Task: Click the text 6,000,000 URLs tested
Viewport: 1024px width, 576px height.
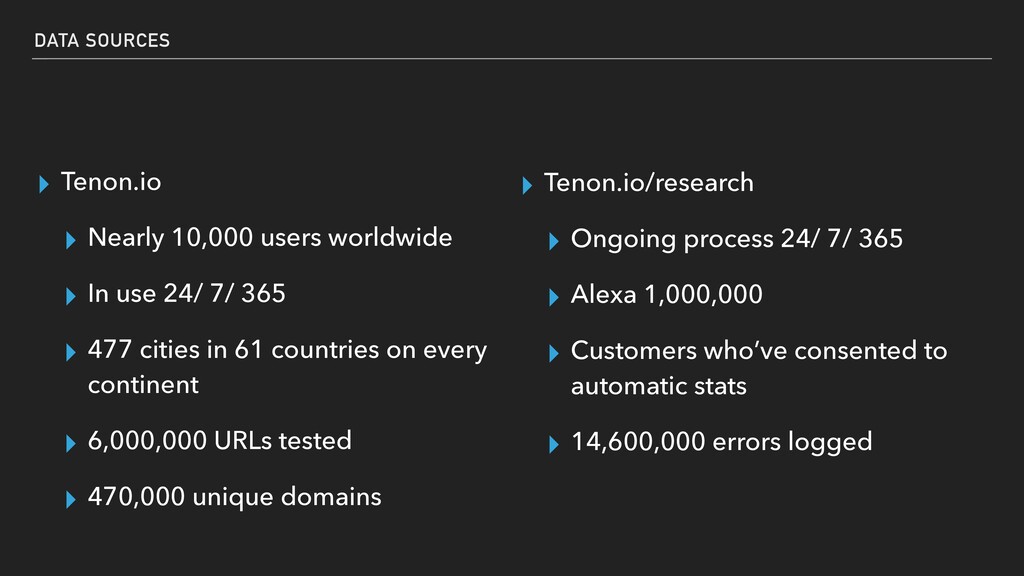Action: click(219, 441)
